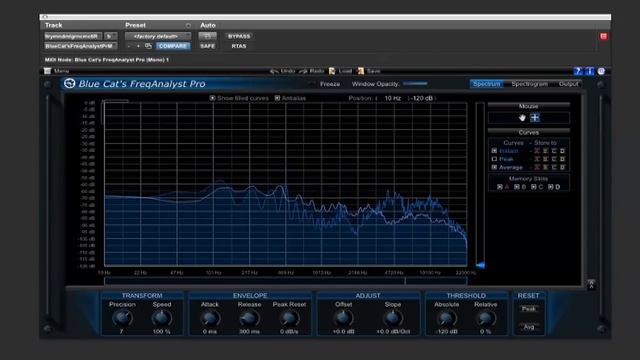Click the previous preset minus button
640x360 pixels.
(129, 46)
